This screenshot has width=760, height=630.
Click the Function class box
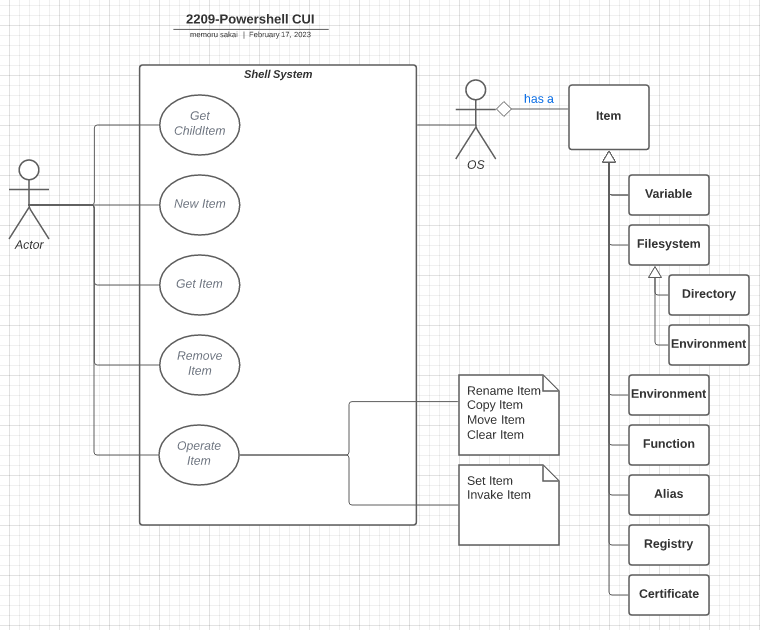pos(669,445)
